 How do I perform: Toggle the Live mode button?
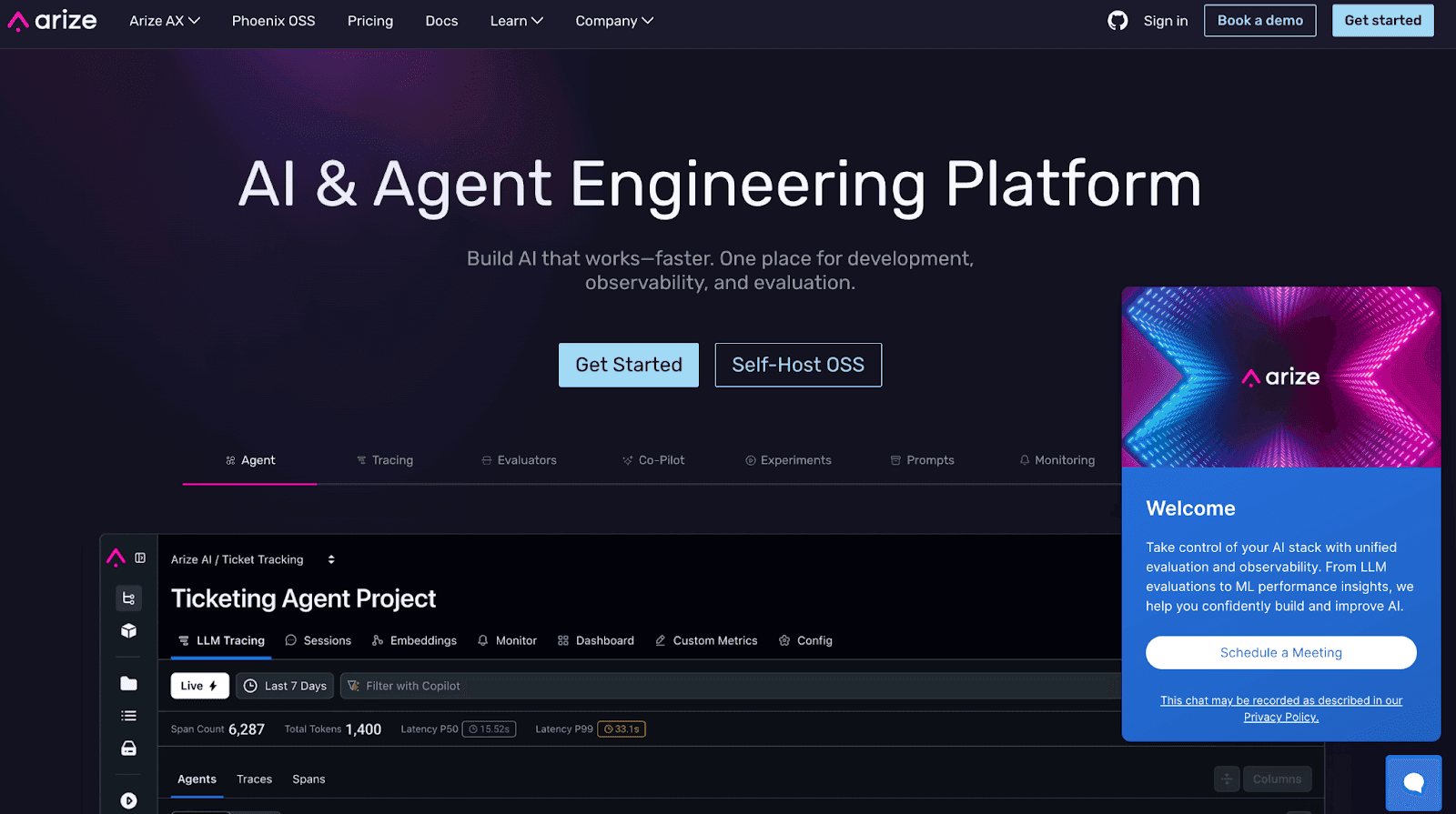(x=199, y=686)
